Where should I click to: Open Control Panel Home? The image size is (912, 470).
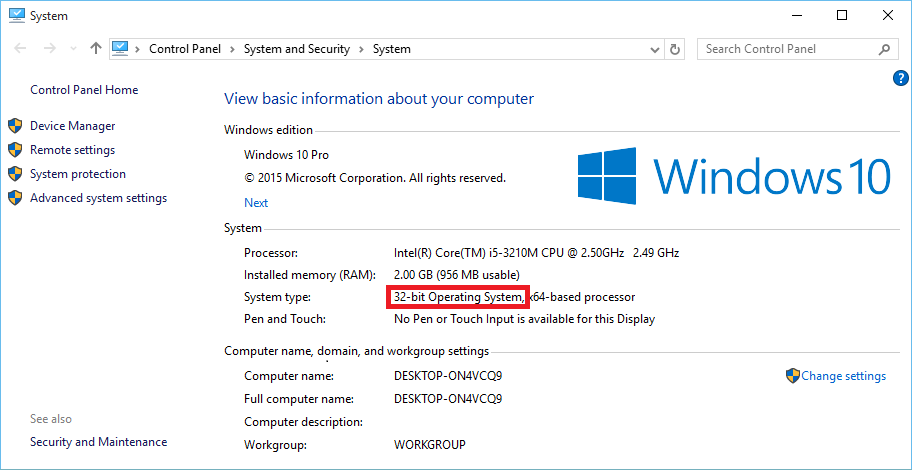click(84, 90)
